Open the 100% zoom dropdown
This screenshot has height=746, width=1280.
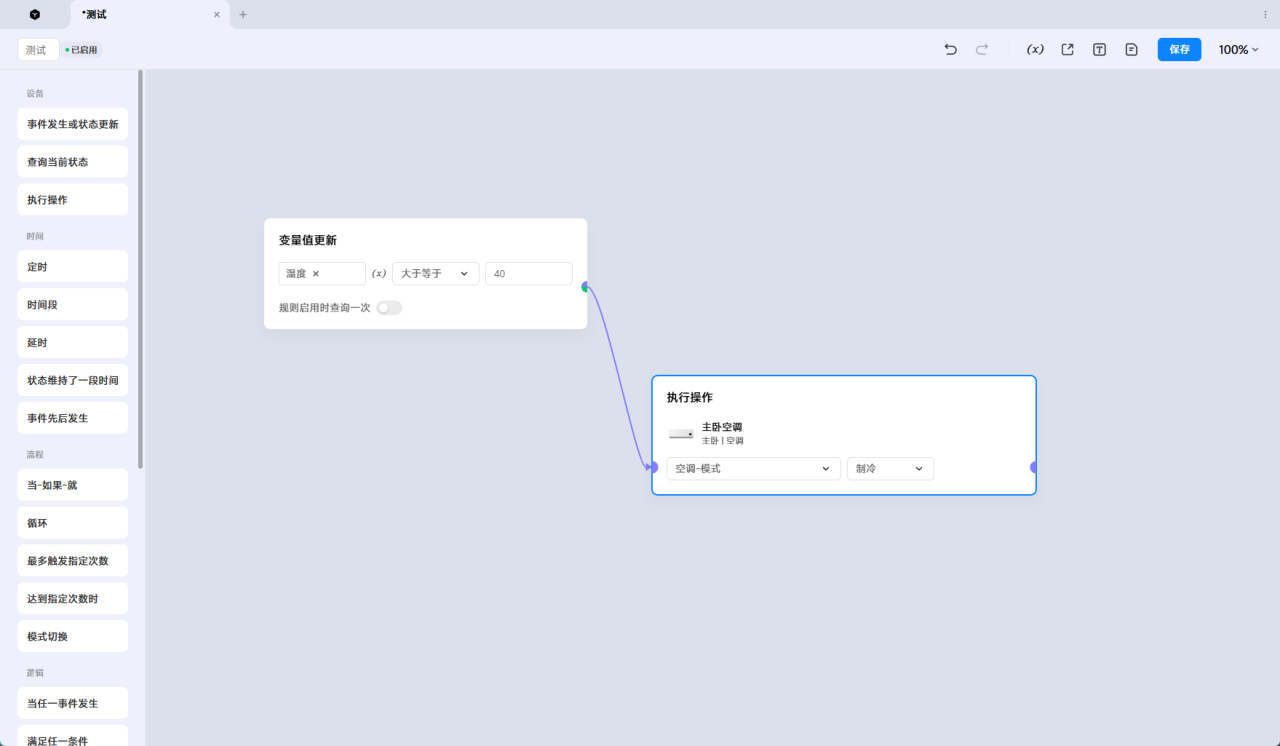pos(1238,49)
